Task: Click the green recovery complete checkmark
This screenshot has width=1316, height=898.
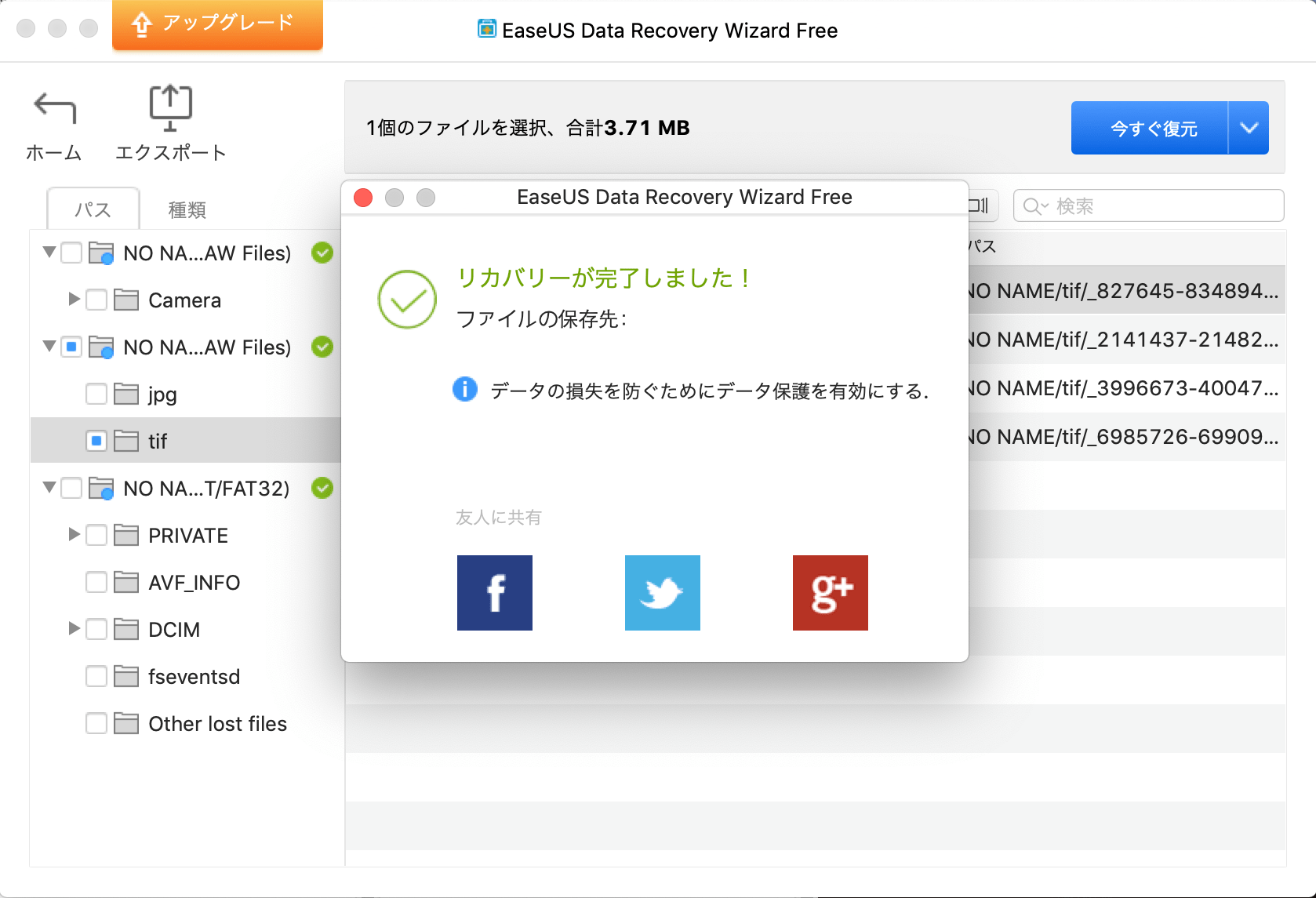Action: [407, 299]
